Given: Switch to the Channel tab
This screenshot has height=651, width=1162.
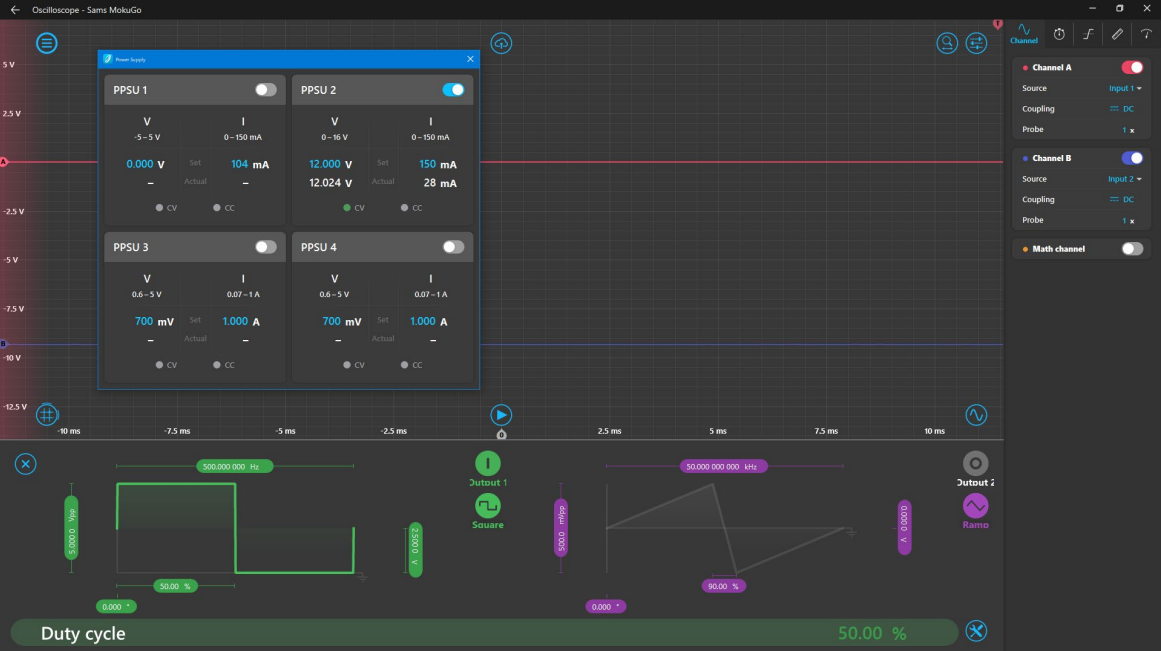Looking at the screenshot, I should [x=1024, y=34].
